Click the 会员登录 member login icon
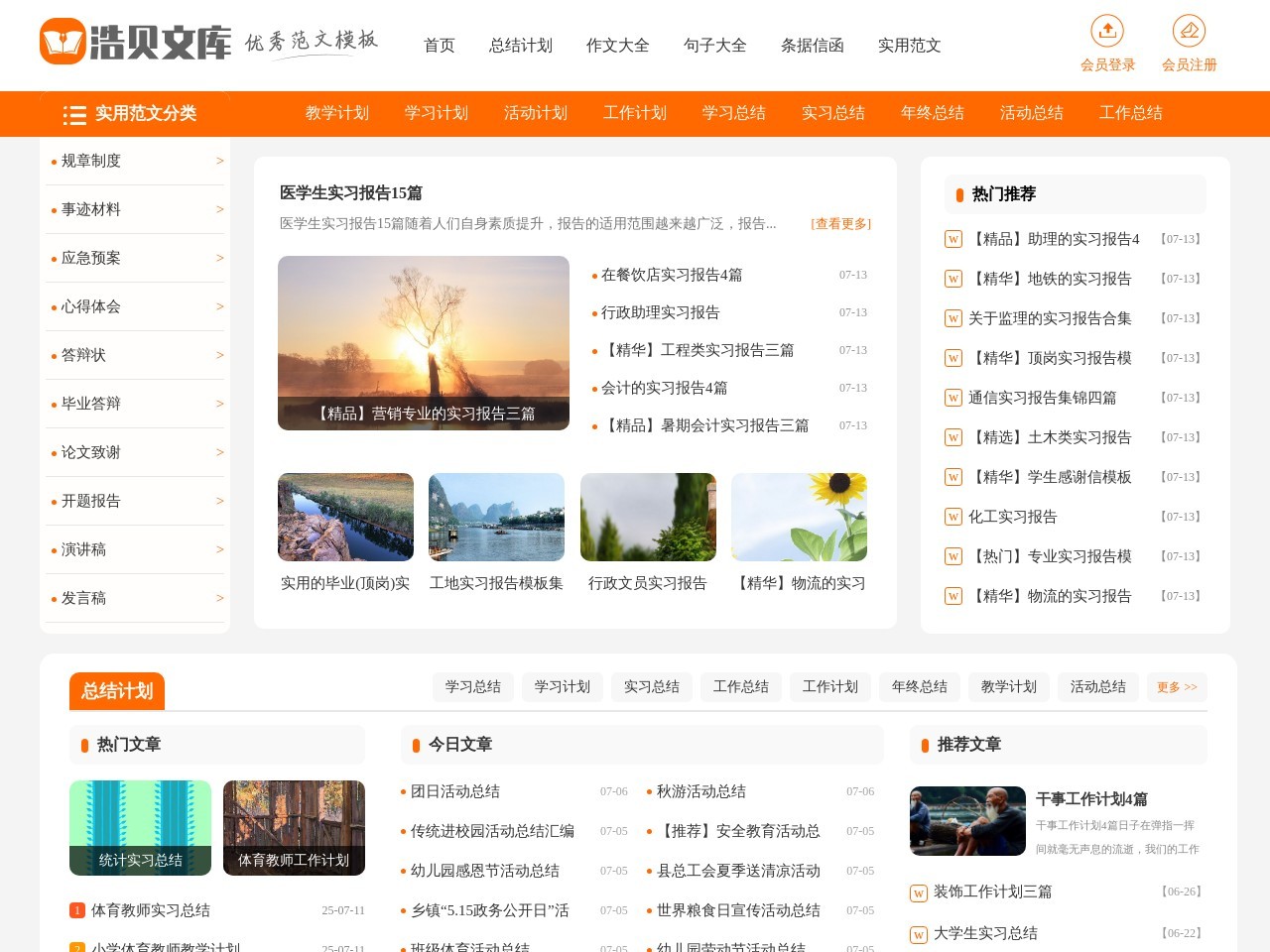 click(1106, 31)
